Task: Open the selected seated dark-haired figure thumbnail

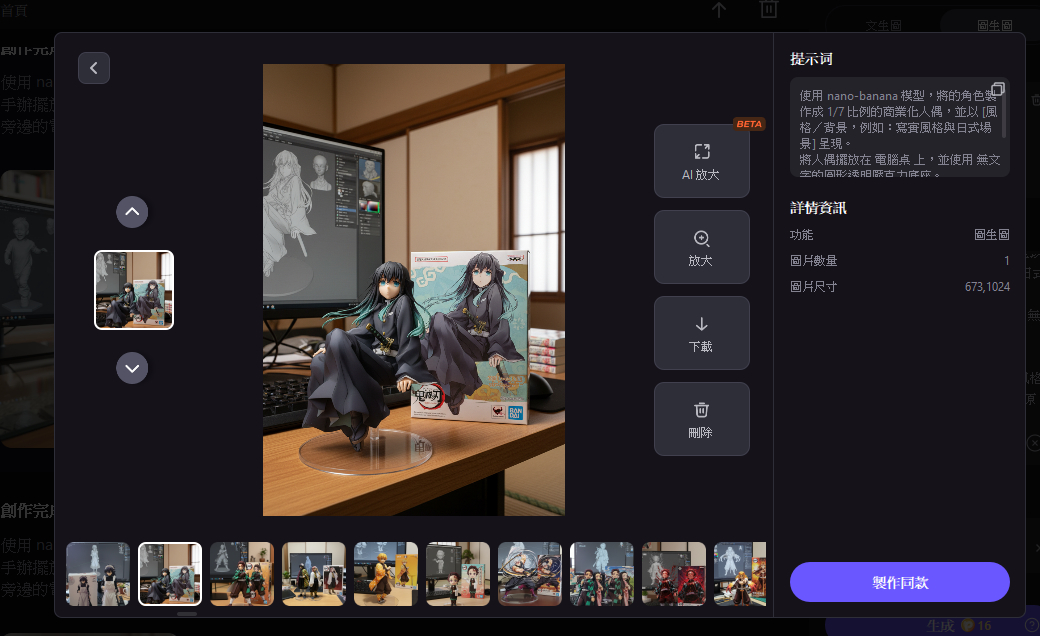Action: point(170,574)
